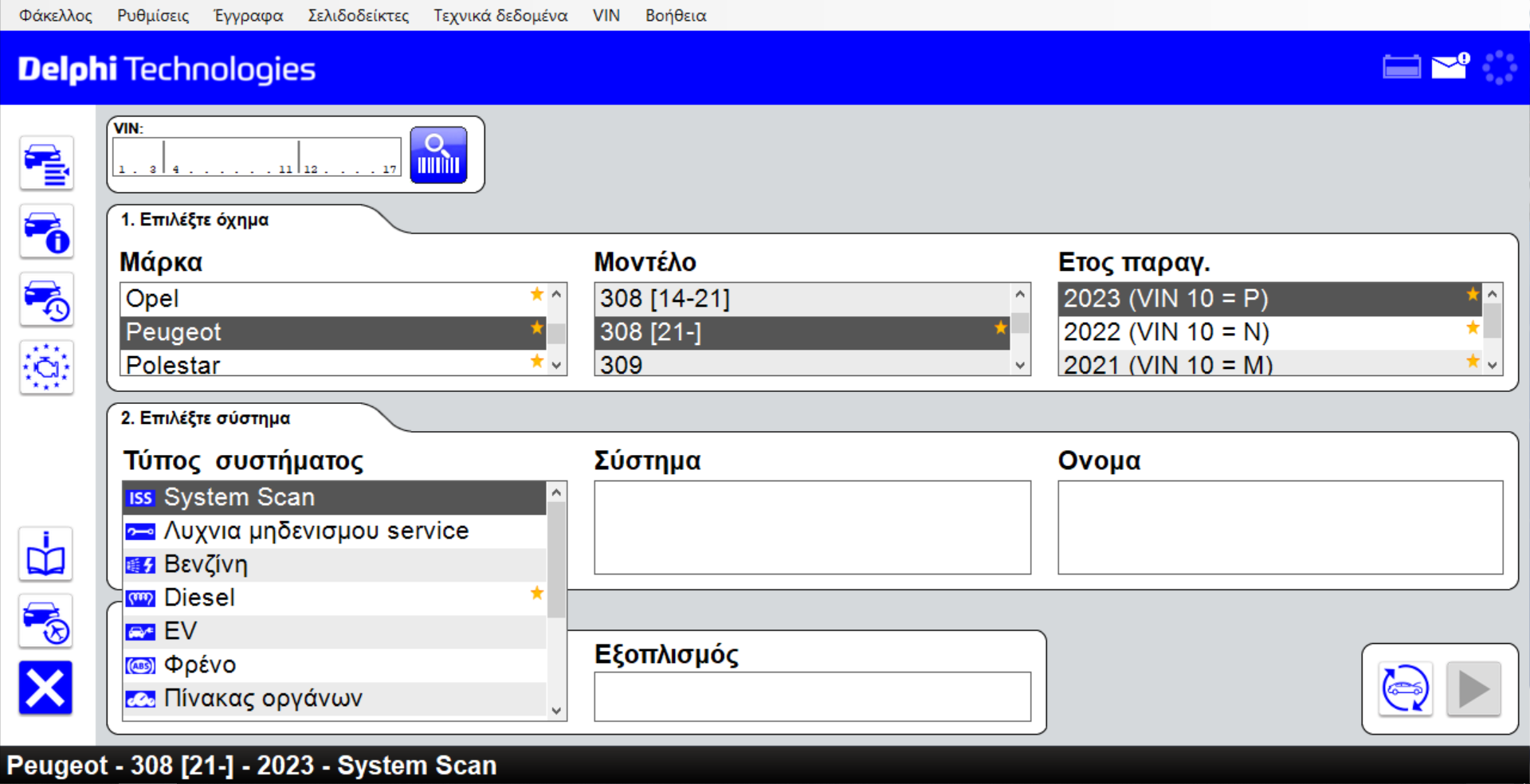Click the Επιλέξτε σύστημα tab header
The width and height of the screenshot is (1530, 784).
(x=206, y=418)
